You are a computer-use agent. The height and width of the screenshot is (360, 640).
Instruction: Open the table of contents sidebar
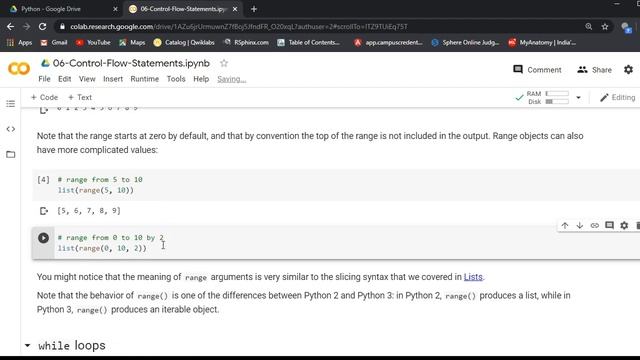coord(11,104)
